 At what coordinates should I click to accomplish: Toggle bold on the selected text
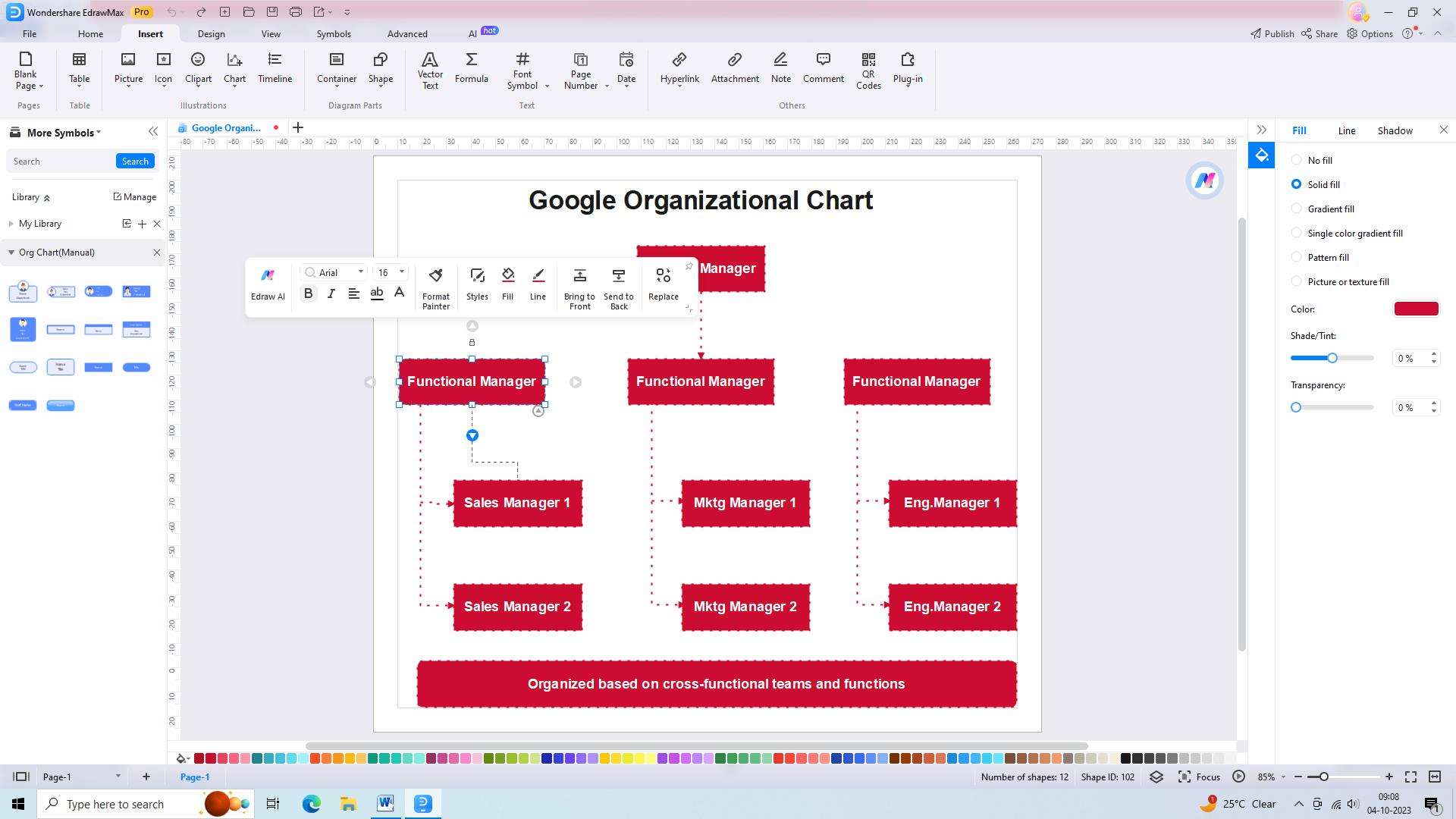click(308, 293)
